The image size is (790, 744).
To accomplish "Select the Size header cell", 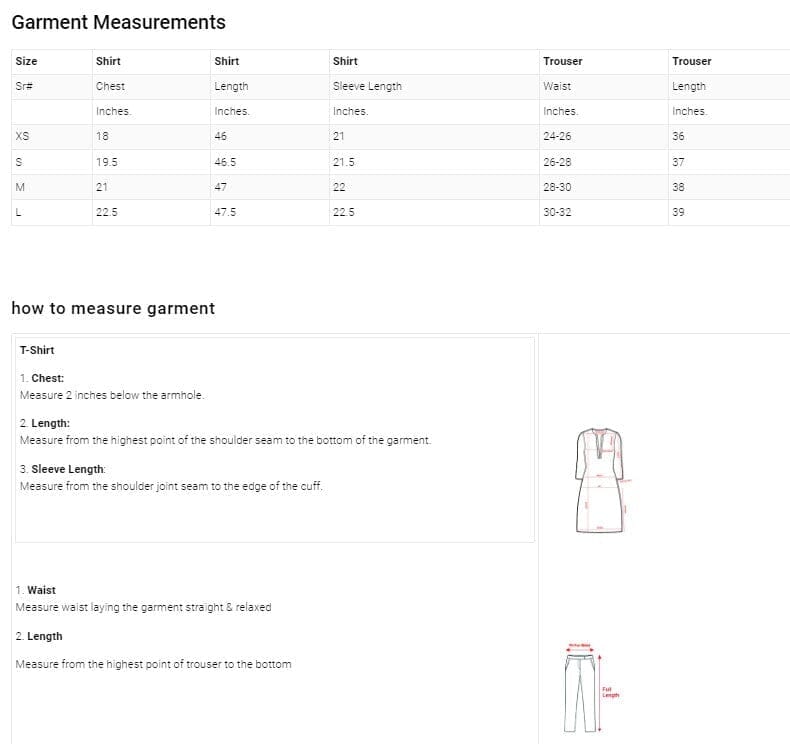I will [x=27, y=61].
